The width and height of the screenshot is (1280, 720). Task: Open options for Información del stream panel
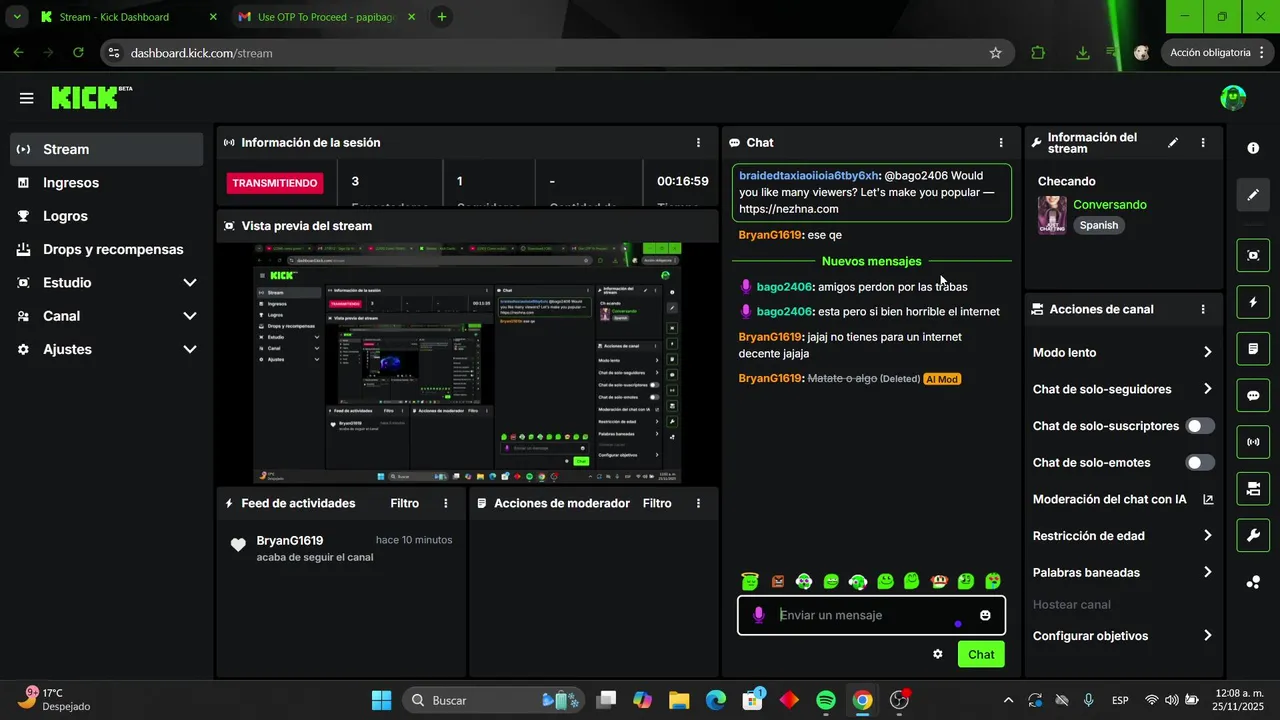1203,143
